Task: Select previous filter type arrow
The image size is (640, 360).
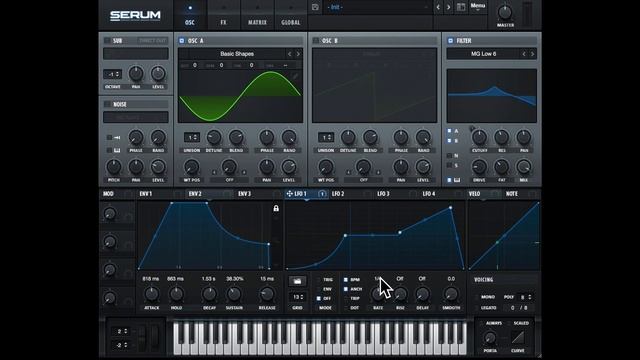Action: 524,54
